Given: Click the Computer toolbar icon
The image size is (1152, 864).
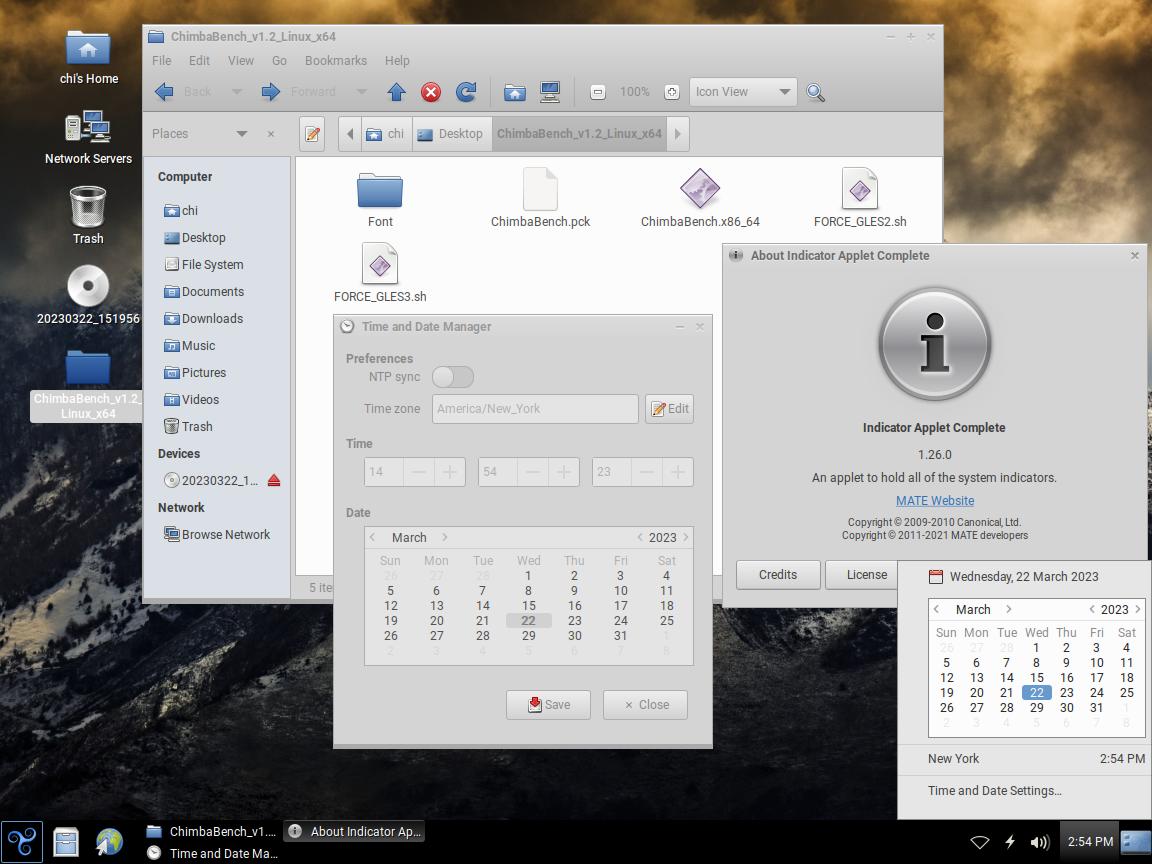Looking at the screenshot, I should pyautogui.click(x=549, y=92).
